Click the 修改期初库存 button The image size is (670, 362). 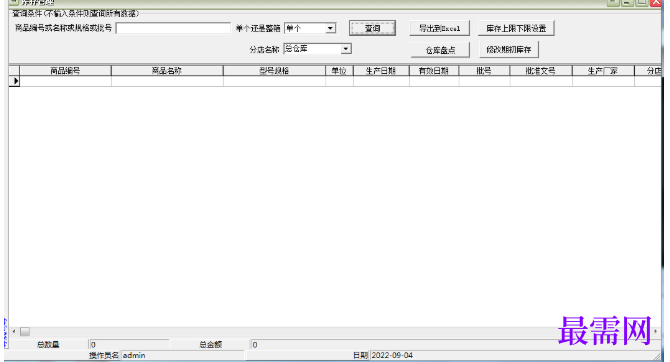coord(508,50)
